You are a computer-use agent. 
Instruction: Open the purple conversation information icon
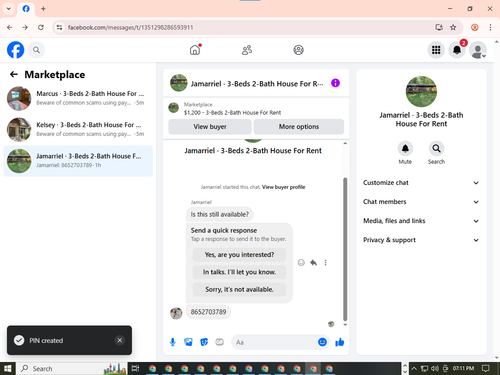pos(335,83)
